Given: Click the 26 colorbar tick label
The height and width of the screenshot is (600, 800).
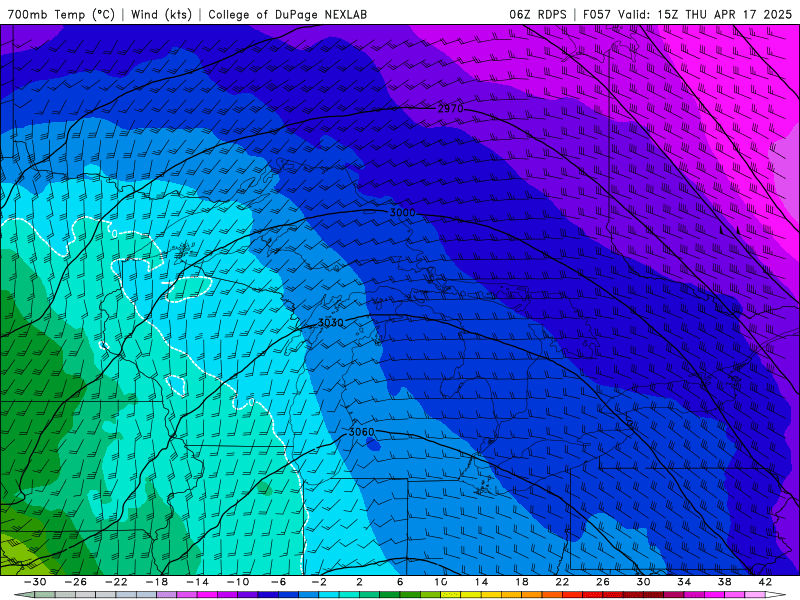Looking at the screenshot, I should click(603, 582).
